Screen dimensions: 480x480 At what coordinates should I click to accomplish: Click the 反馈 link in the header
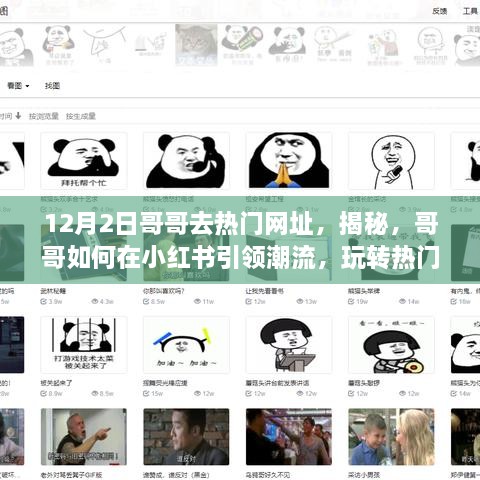click(440, 11)
